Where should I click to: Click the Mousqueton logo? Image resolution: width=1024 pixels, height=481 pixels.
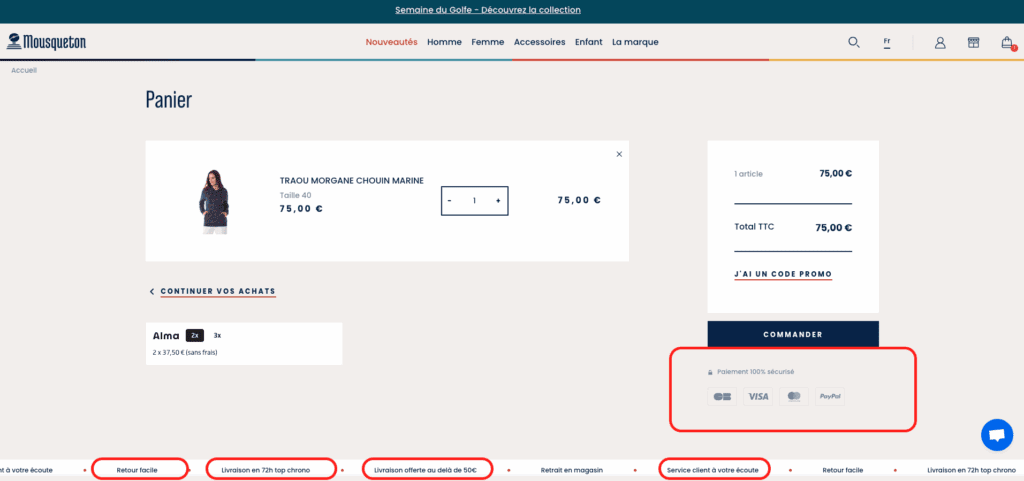pos(46,42)
